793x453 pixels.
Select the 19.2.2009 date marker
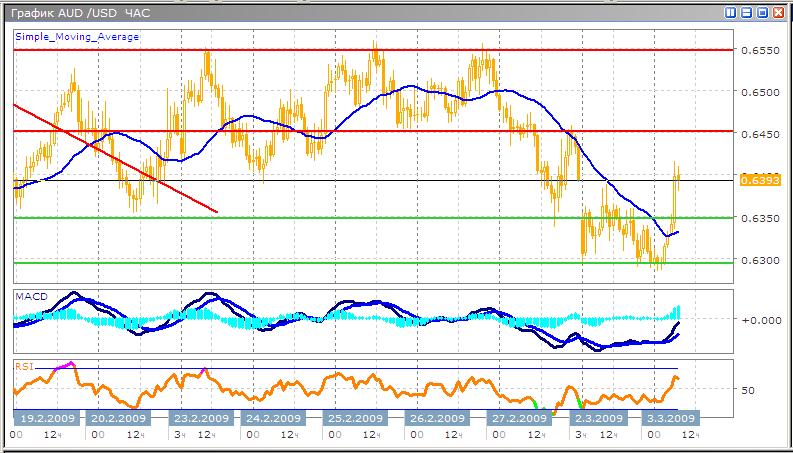[x=47, y=418]
